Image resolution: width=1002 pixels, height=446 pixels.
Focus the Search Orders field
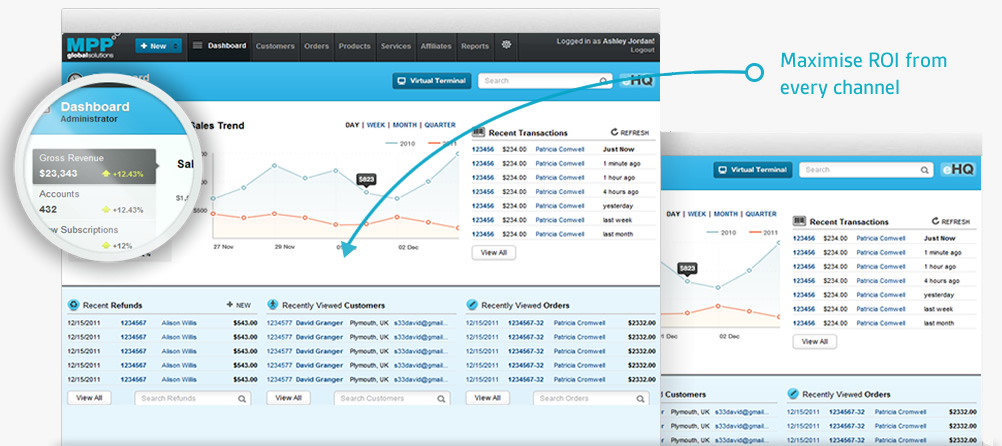(591, 398)
